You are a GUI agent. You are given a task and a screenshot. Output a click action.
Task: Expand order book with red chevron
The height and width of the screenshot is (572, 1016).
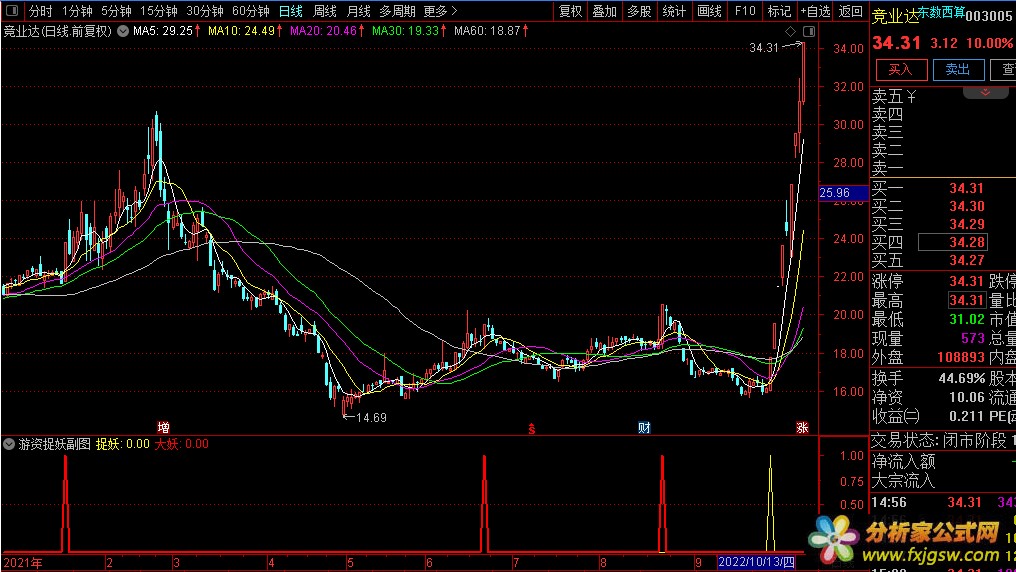985,93
